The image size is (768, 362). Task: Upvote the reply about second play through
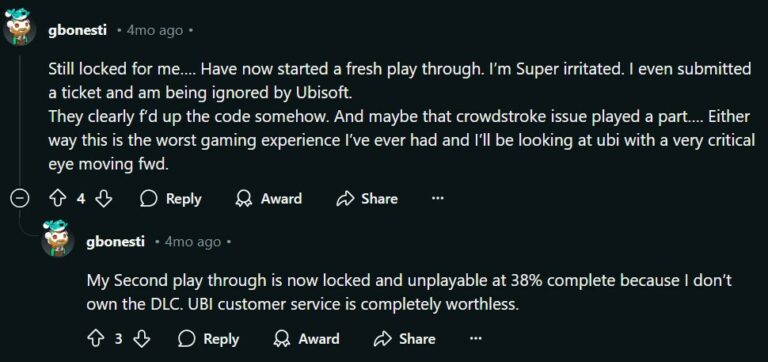95,339
